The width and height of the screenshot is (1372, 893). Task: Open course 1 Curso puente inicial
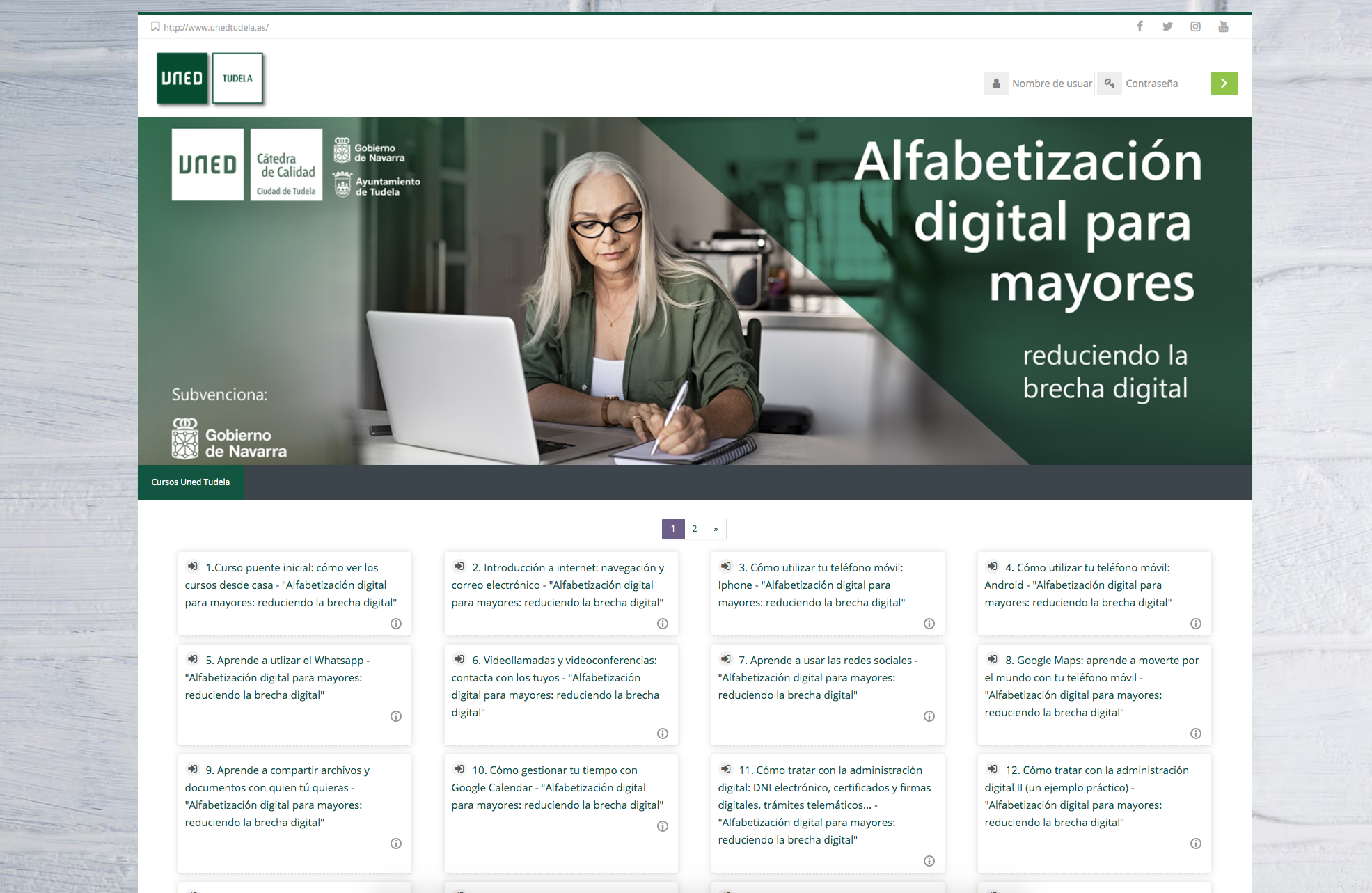pos(291,585)
